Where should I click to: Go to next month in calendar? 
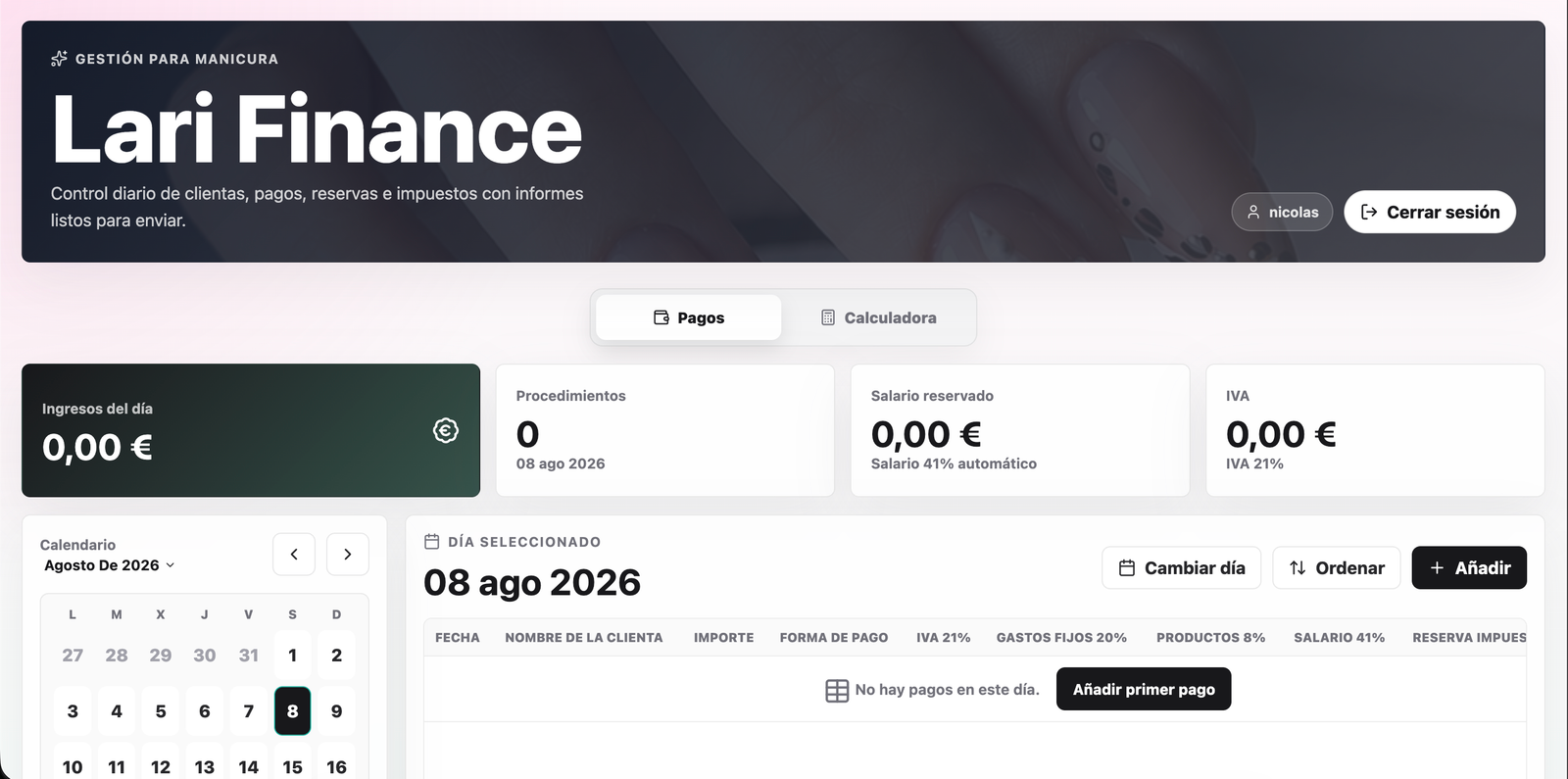coord(348,555)
